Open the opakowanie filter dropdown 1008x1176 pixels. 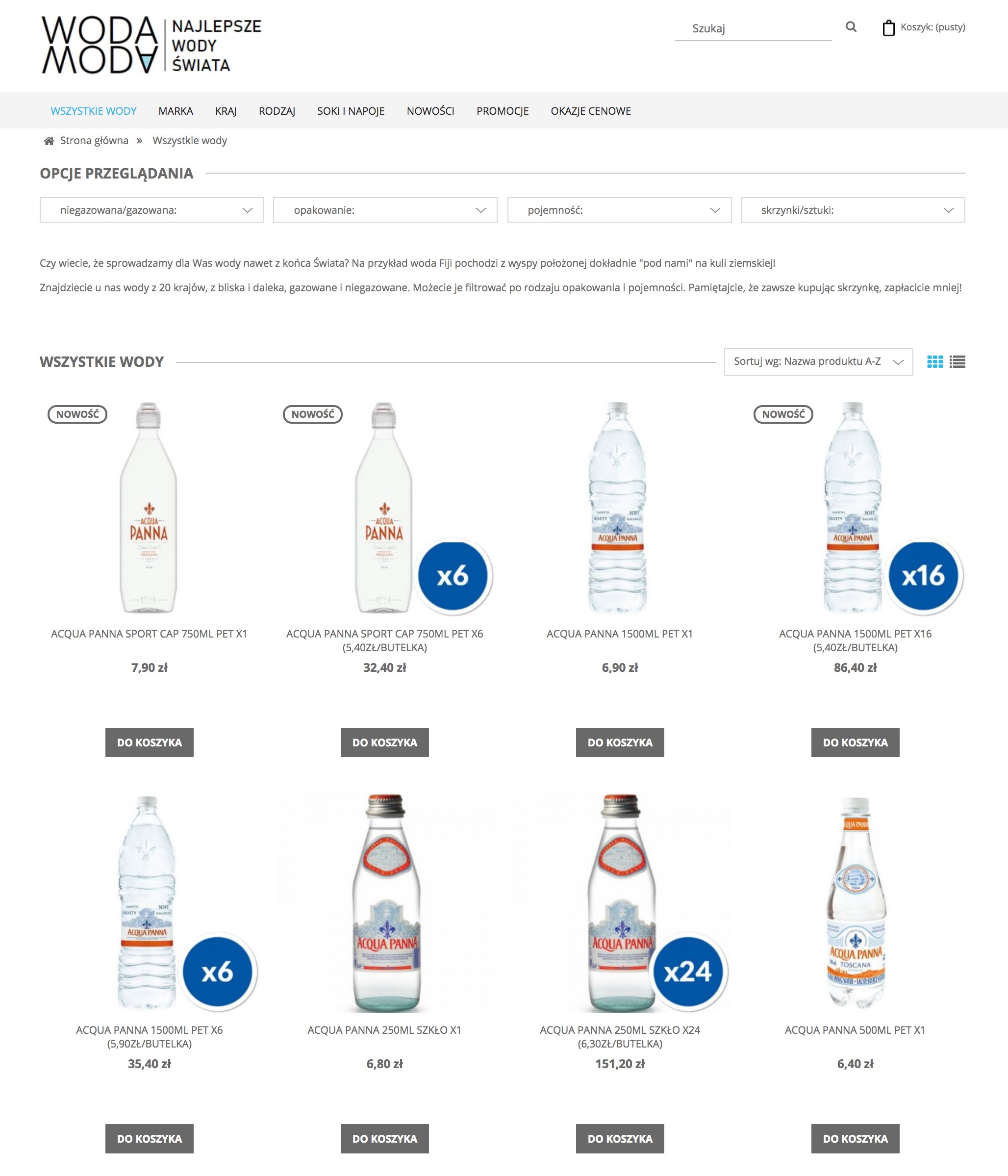click(385, 210)
